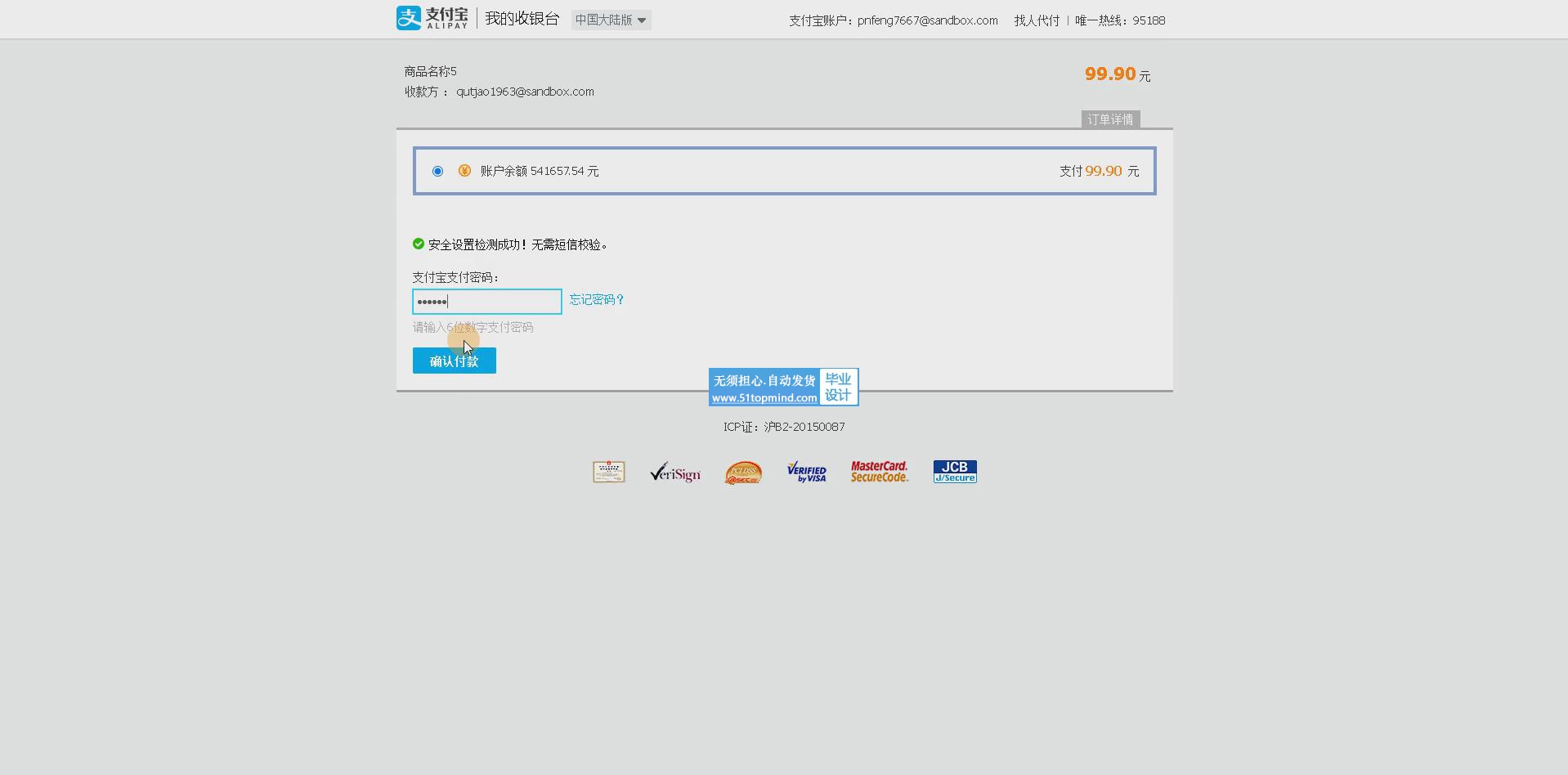Click the 确认付款 confirm button
1568x775 pixels.
tap(455, 361)
